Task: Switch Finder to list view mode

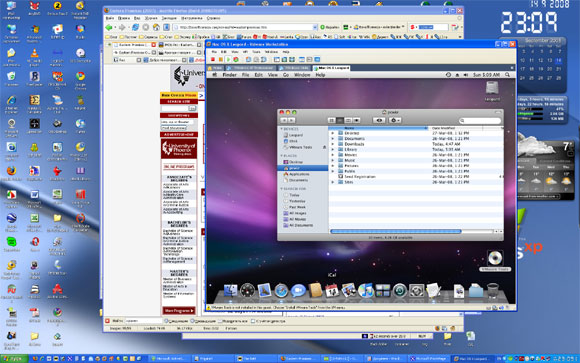Action: click(340, 121)
